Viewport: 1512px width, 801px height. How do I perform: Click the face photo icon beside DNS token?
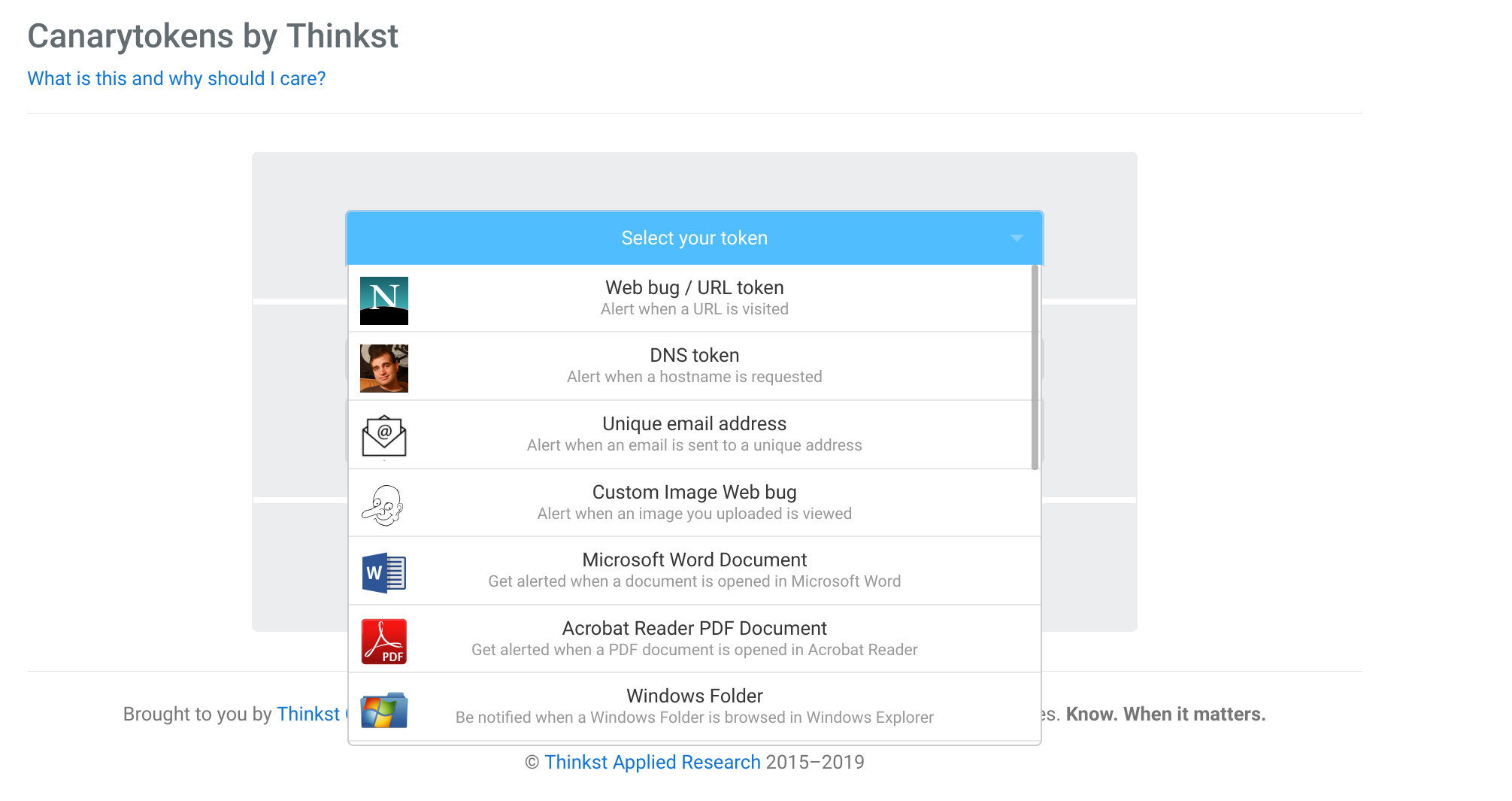click(x=383, y=369)
